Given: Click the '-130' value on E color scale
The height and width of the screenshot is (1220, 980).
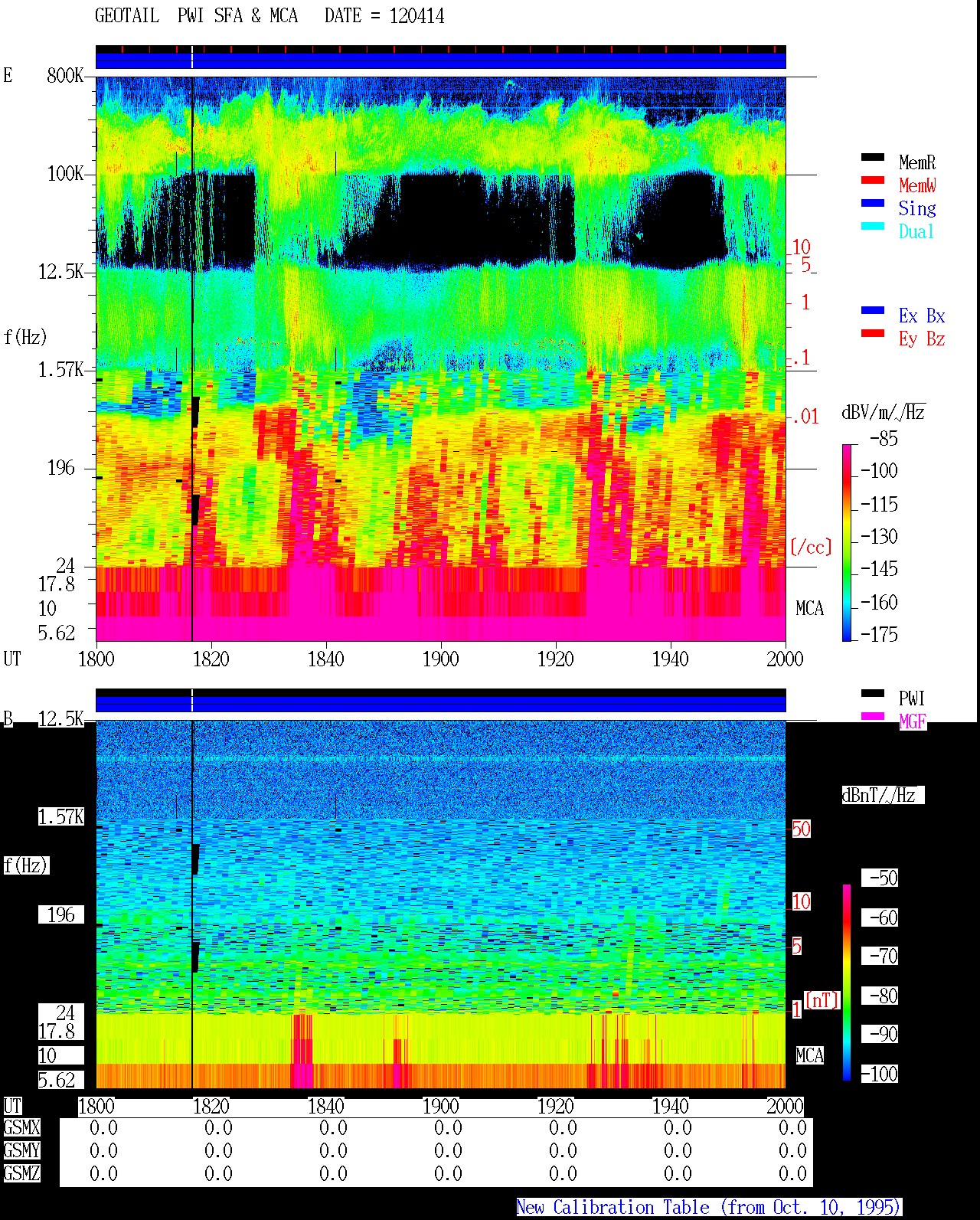Looking at the screenshot, I should (x=879, y=536).
